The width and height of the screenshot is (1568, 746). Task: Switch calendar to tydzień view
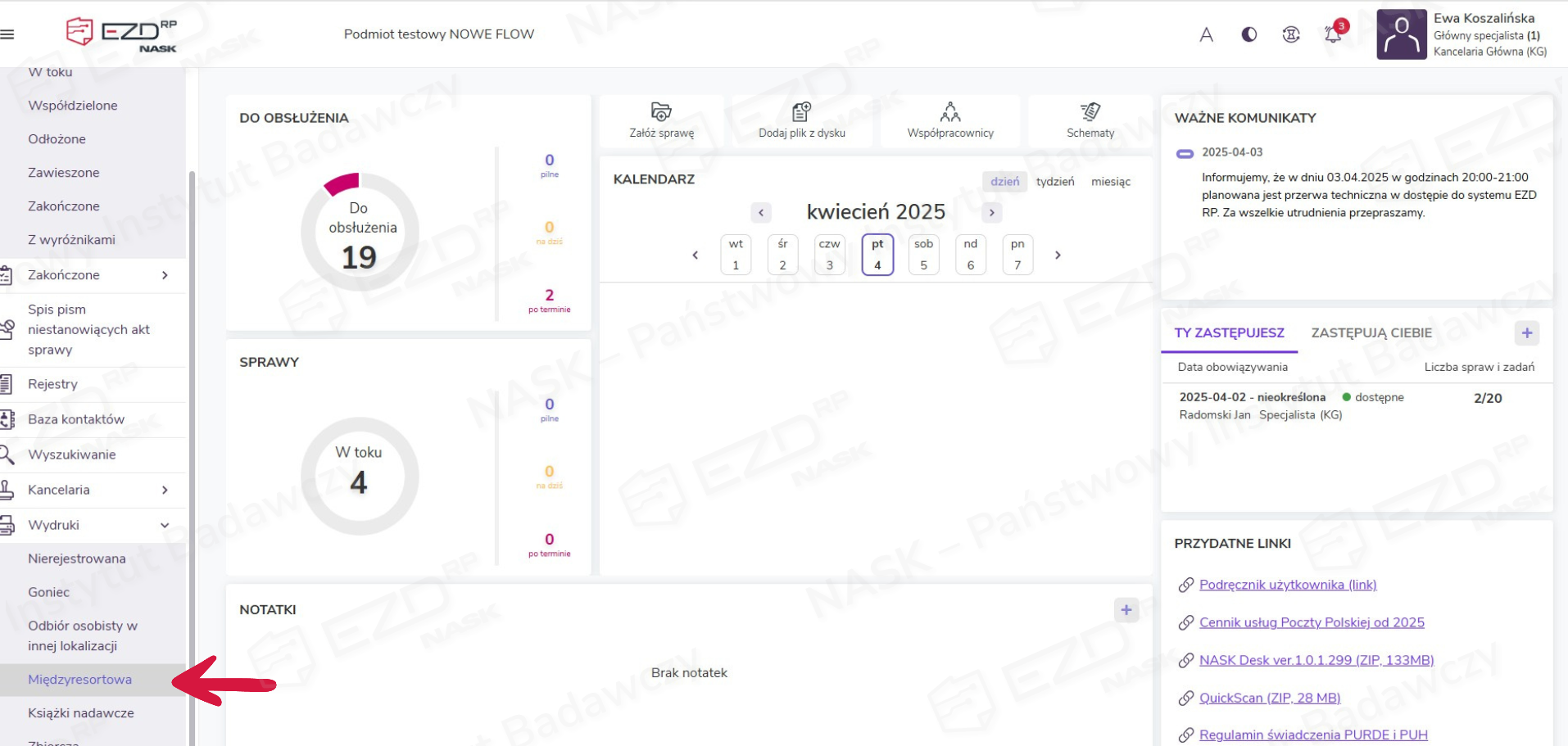(1054, 182)
